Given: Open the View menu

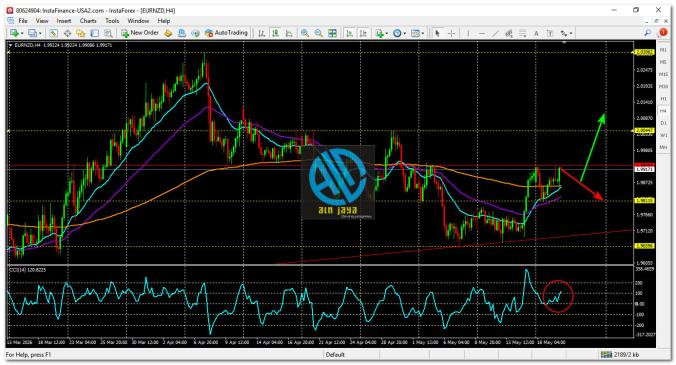Looking at the screenshot, I should pyautogui.click(x=42, y=21).
